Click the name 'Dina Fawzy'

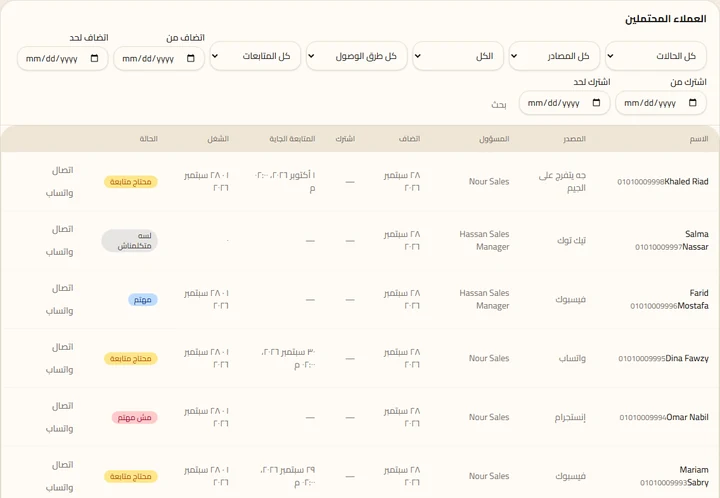point(687,358)
